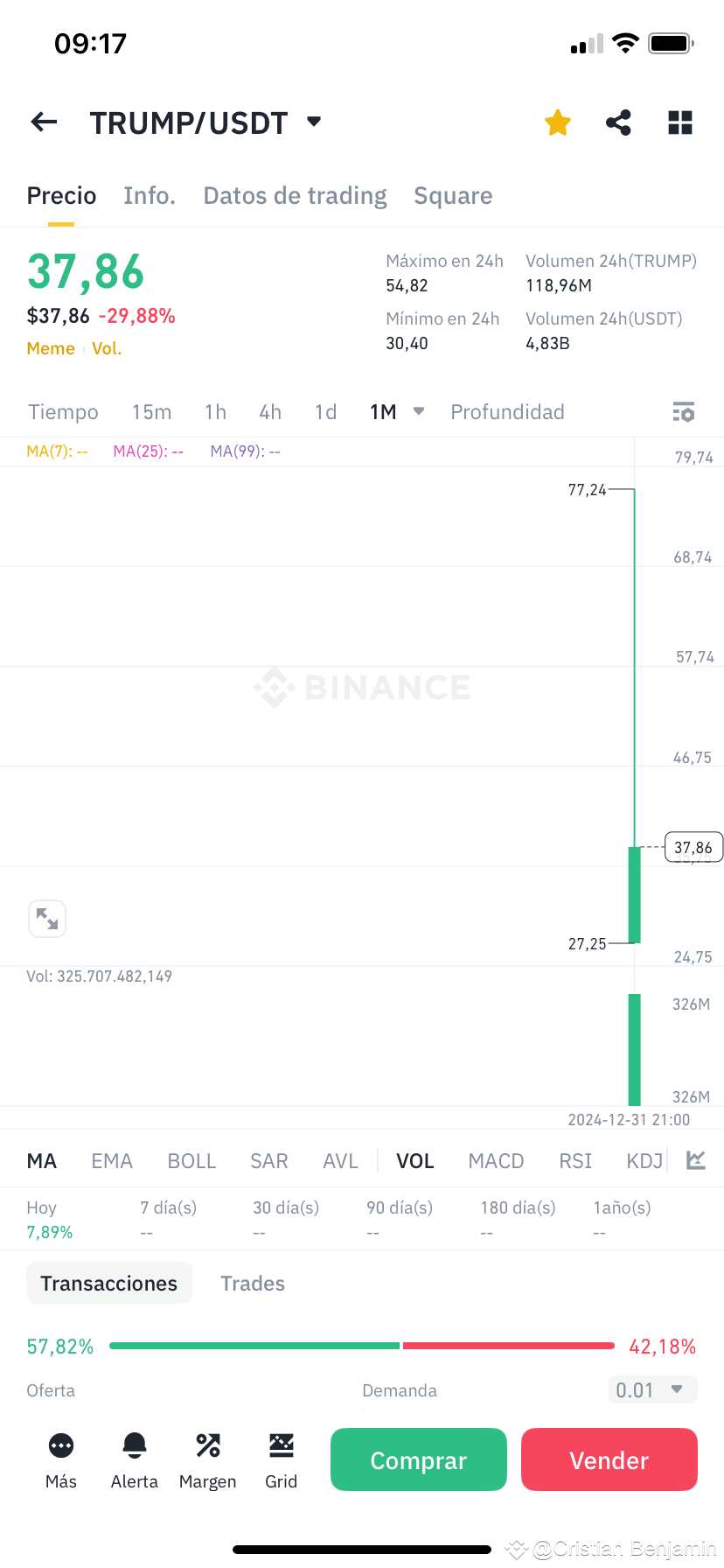
Task: Open the 0.01 price precision dropdown
Action: tap(653, 1389)
